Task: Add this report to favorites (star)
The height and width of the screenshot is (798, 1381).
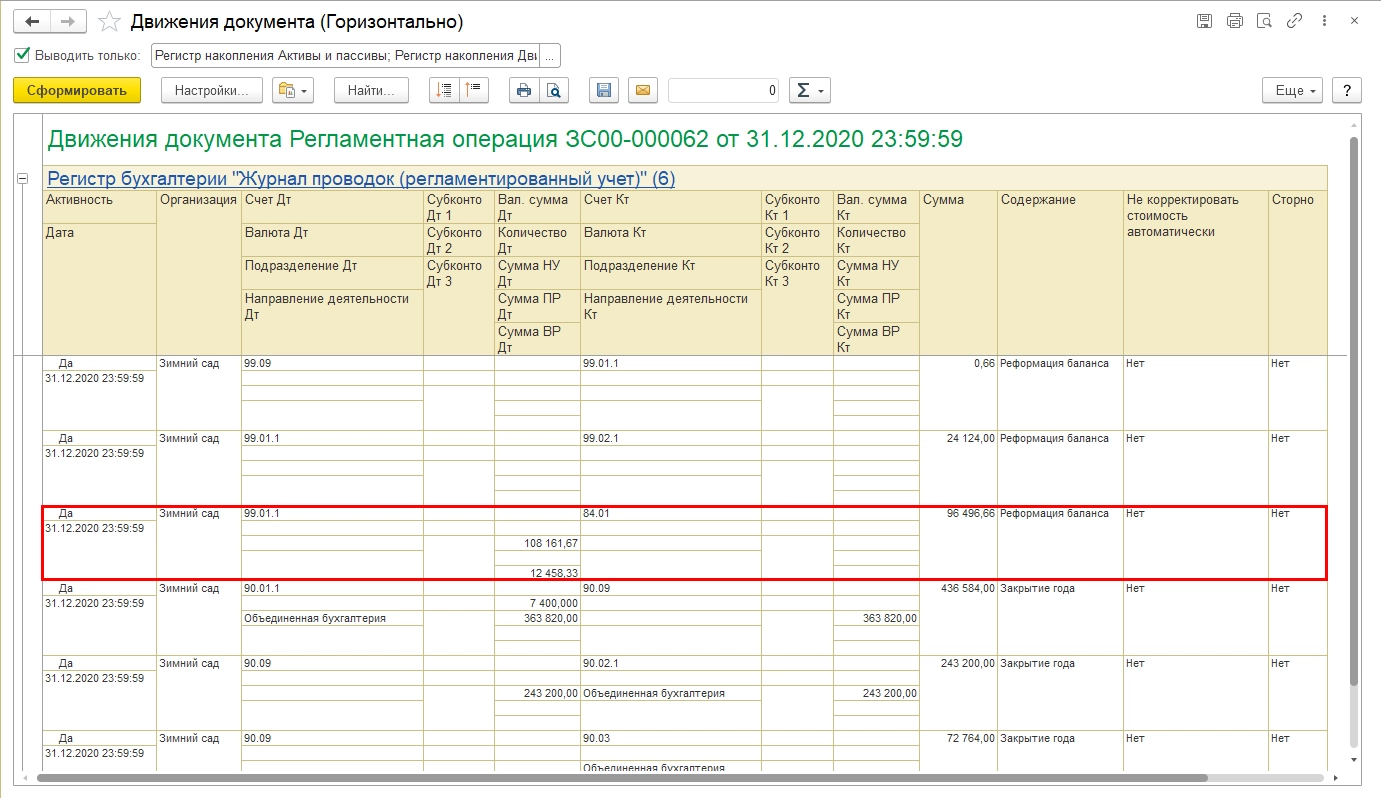Action: (110, 21)
